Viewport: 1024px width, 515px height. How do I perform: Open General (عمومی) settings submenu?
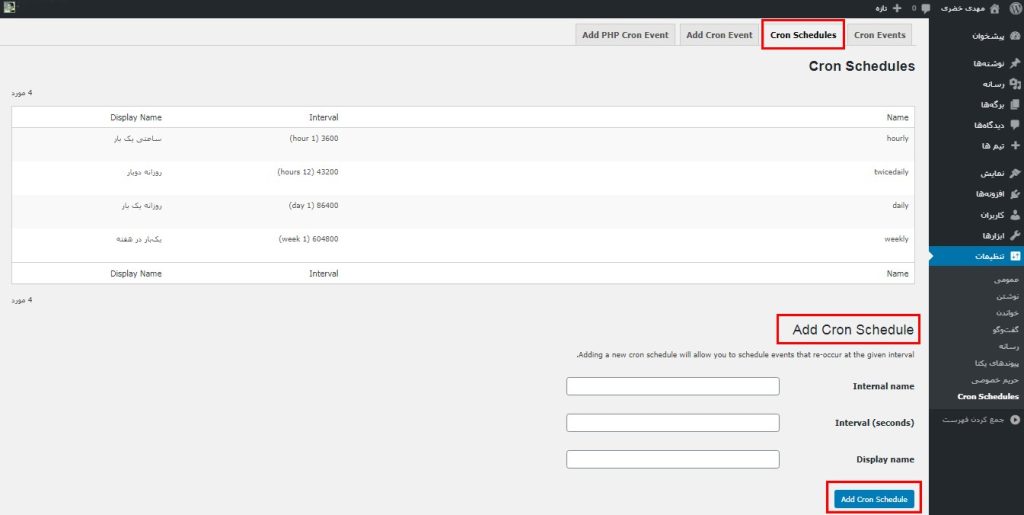(1006, 279)
